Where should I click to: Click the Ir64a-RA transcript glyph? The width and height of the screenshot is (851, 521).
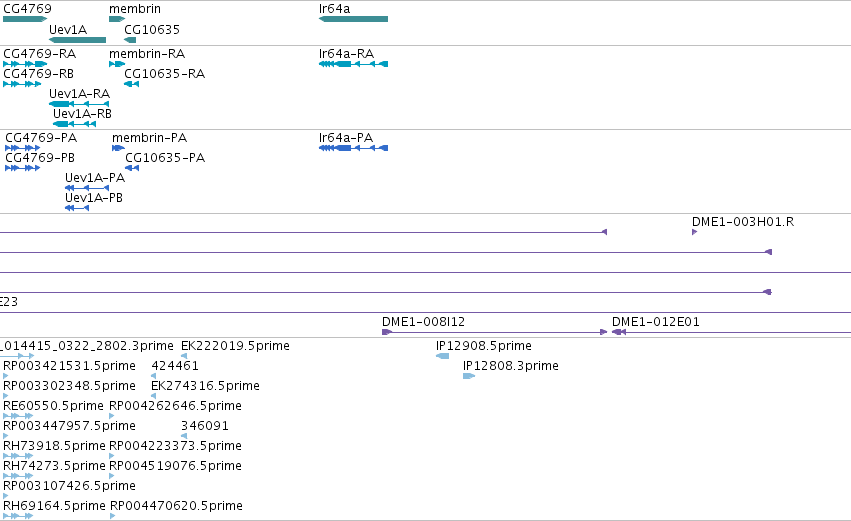[x=353, y=64]
